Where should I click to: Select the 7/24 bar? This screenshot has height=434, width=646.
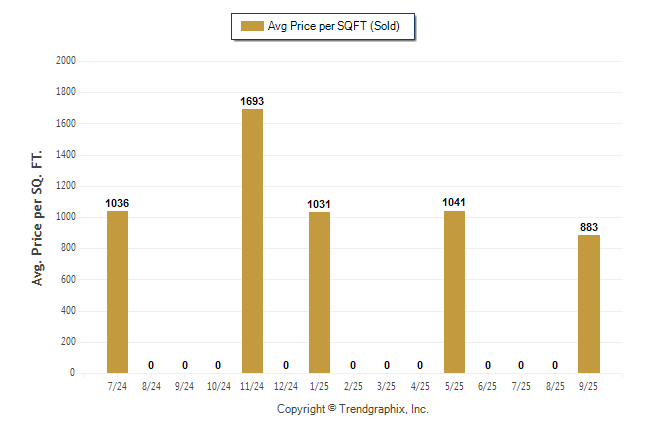pos(117,292)
